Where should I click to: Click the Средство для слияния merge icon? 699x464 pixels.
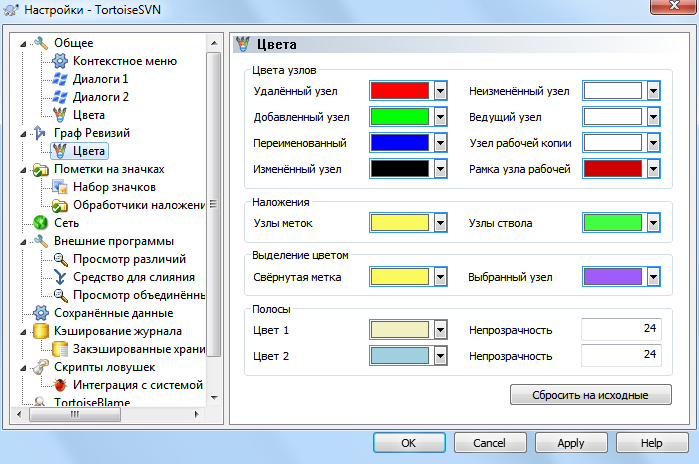pos(60,277)
